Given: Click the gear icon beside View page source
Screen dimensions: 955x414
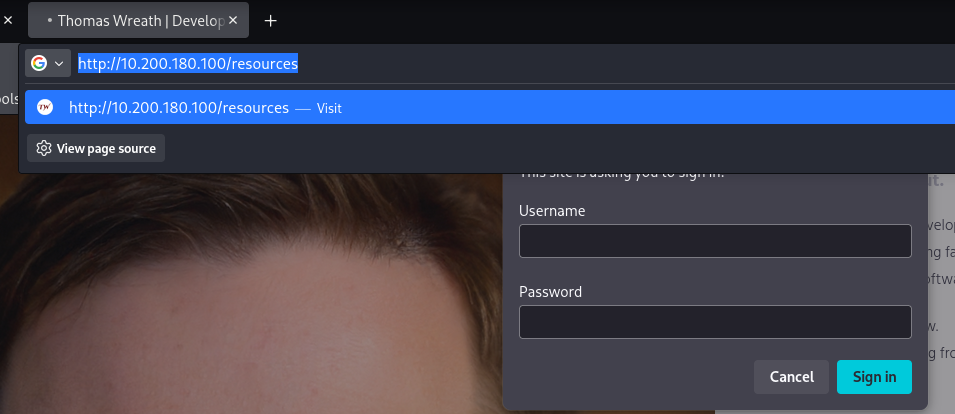Looking at the screenshot, I should tap(44, 148).
